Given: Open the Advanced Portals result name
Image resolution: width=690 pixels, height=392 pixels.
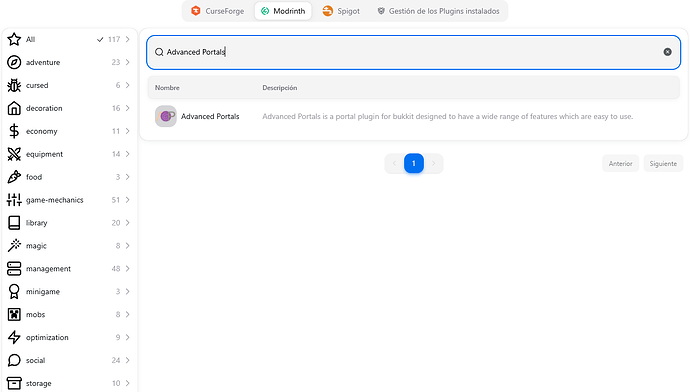Looking at the screenshot, I should pyautogui.click(x=210, y=116).
